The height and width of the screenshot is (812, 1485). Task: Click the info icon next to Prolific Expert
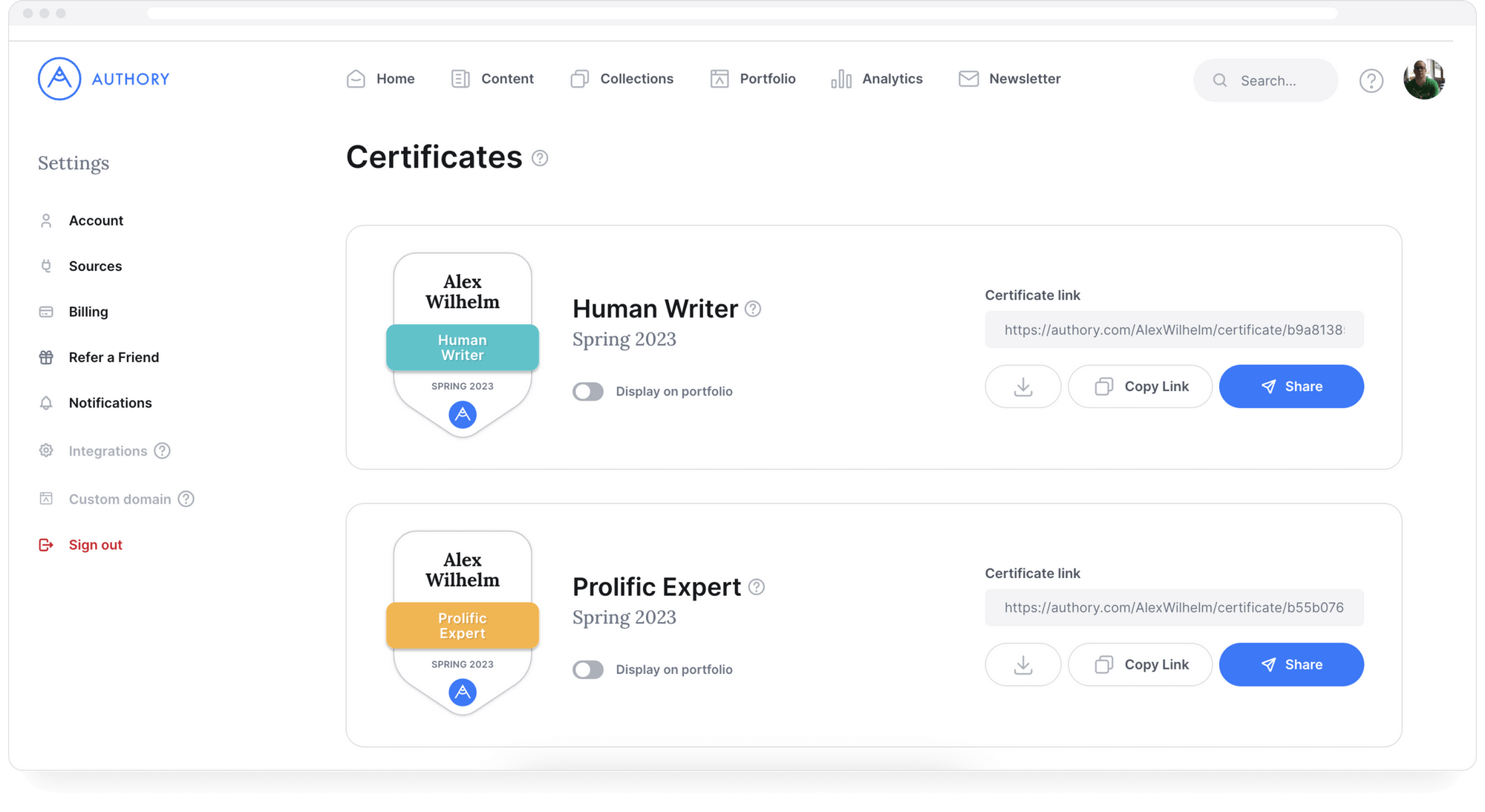tap(757, 587)
